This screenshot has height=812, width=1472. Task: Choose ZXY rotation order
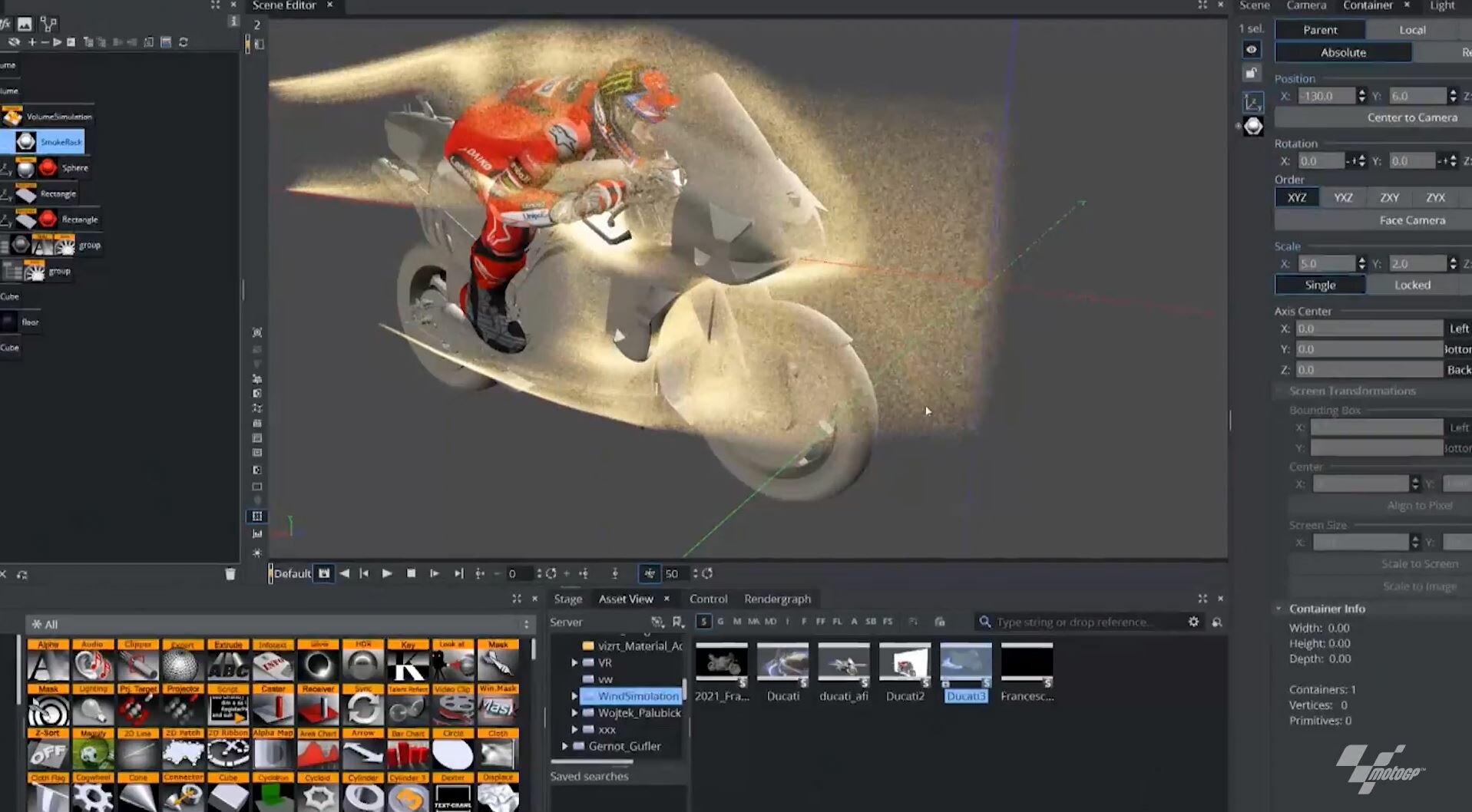click(x=1389, y=197)
